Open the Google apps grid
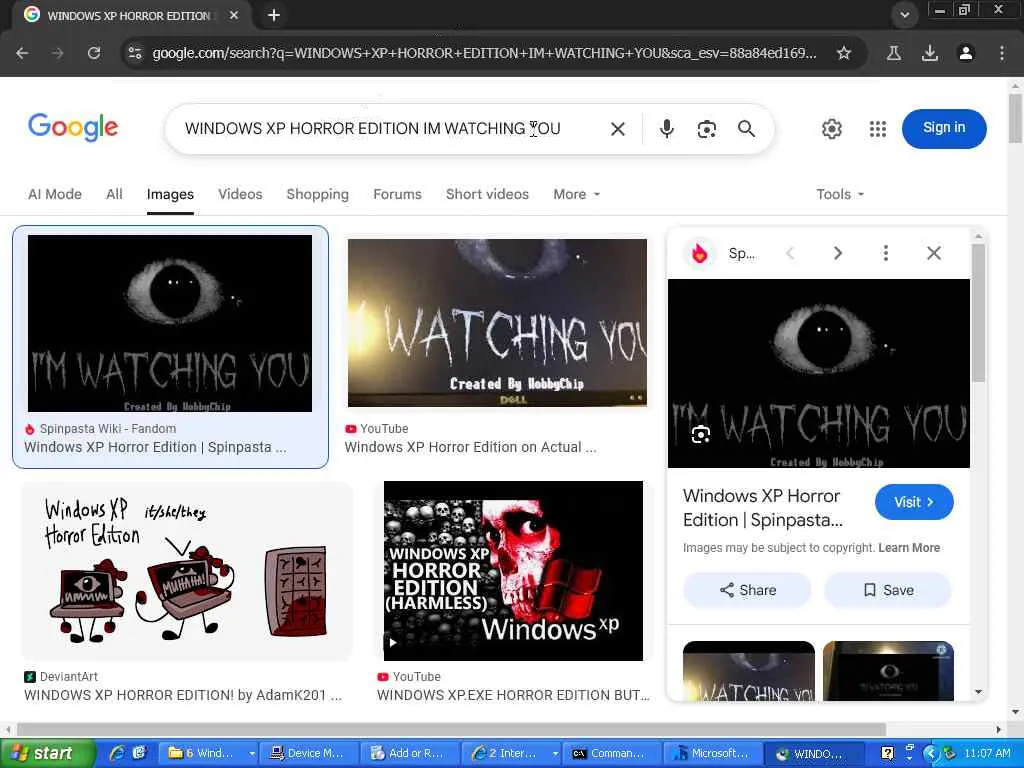1024x768 pixels. [878, 129]
